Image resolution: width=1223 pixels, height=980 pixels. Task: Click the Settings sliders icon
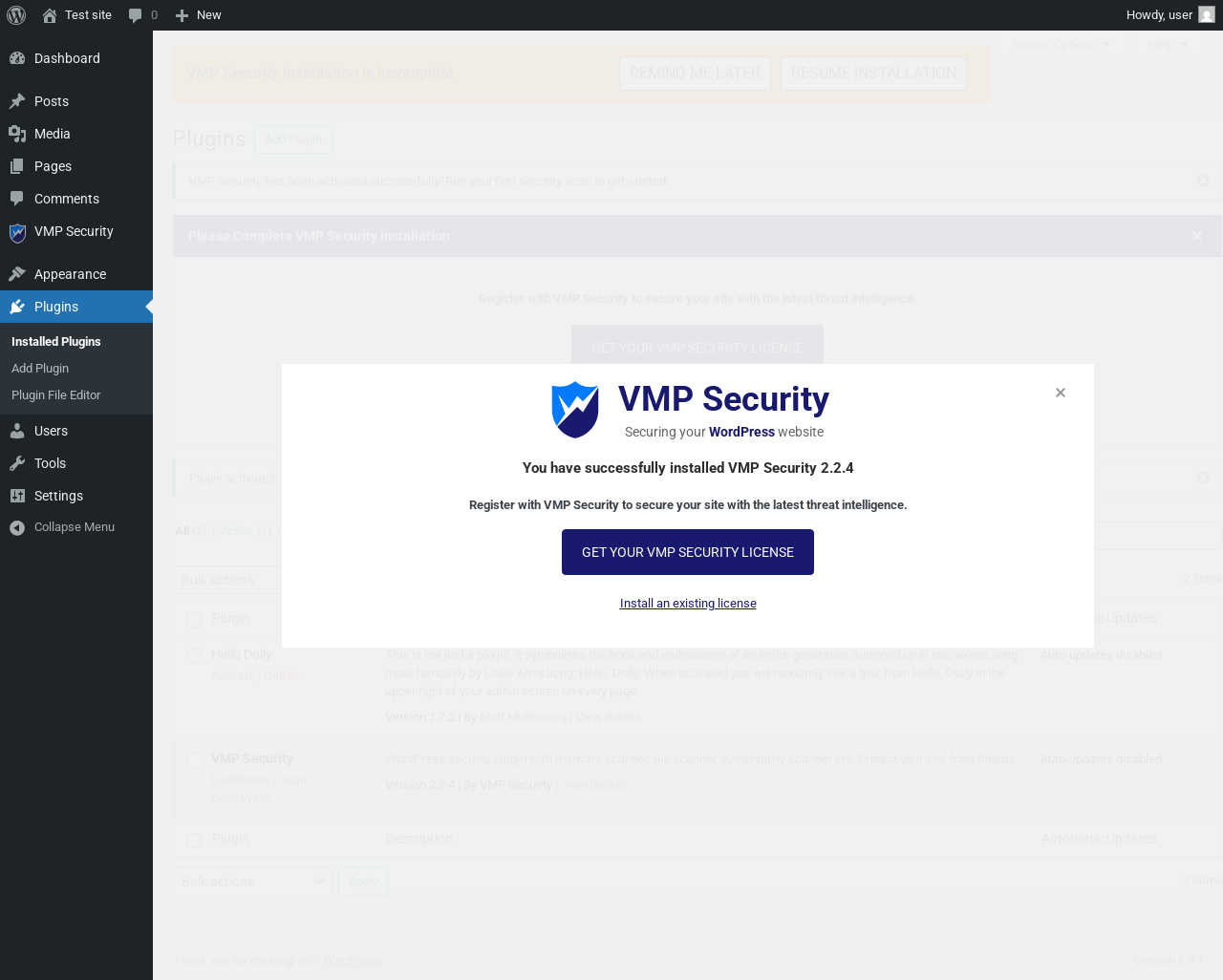click(x=17, y=496)
